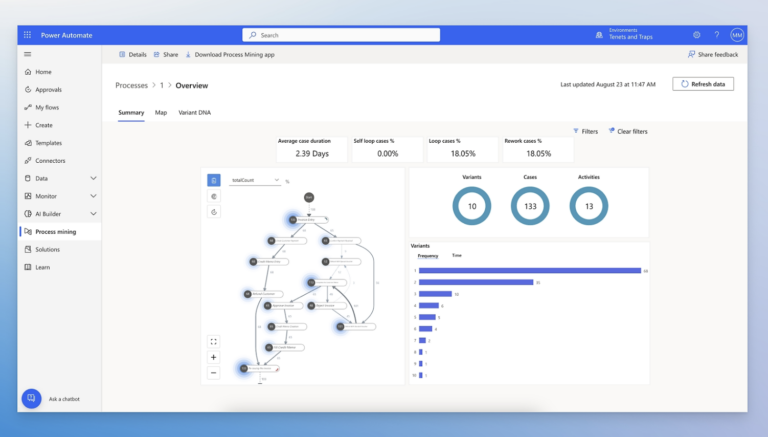Click the Search input field
This screenshot has height=437, width=768.
[x=341, y=35]
